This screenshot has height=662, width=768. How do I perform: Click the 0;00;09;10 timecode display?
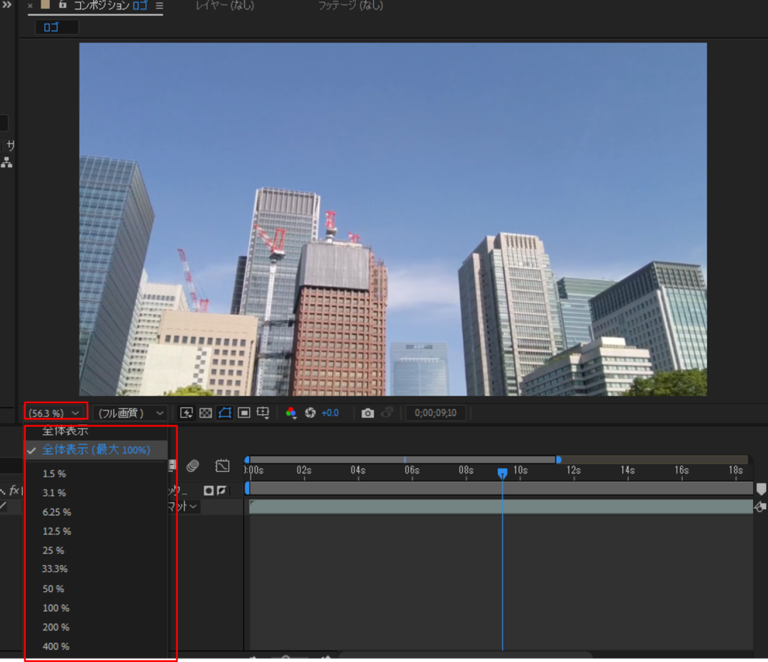point(435,413)
